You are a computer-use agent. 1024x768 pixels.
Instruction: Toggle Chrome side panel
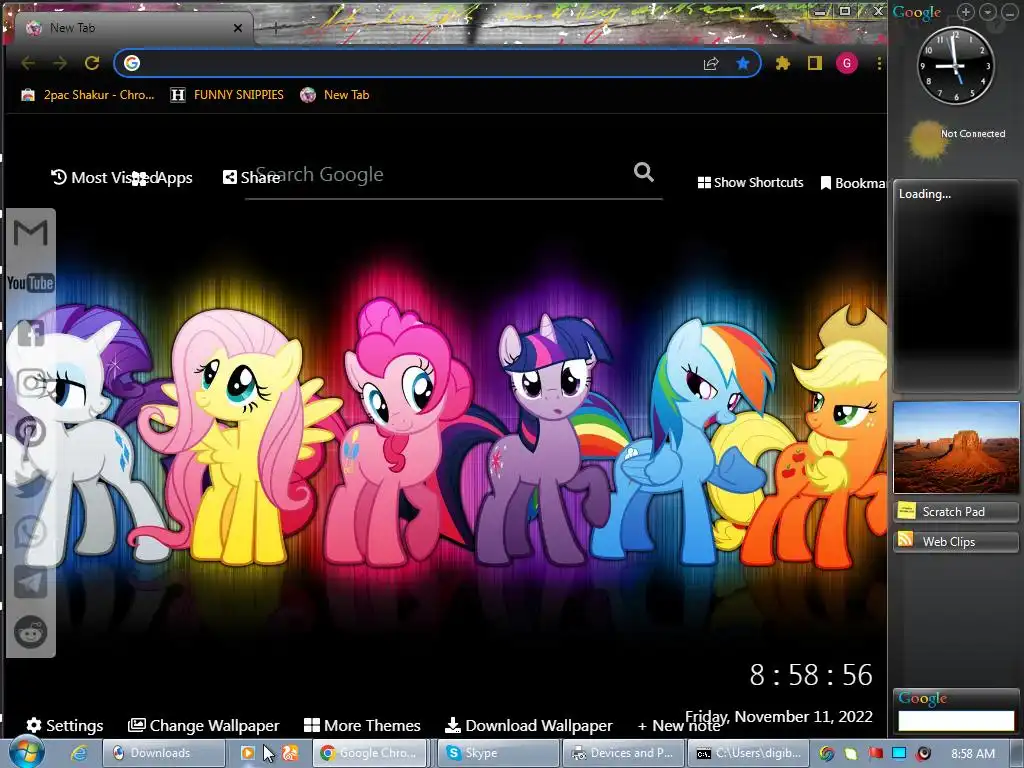point(814,63)
